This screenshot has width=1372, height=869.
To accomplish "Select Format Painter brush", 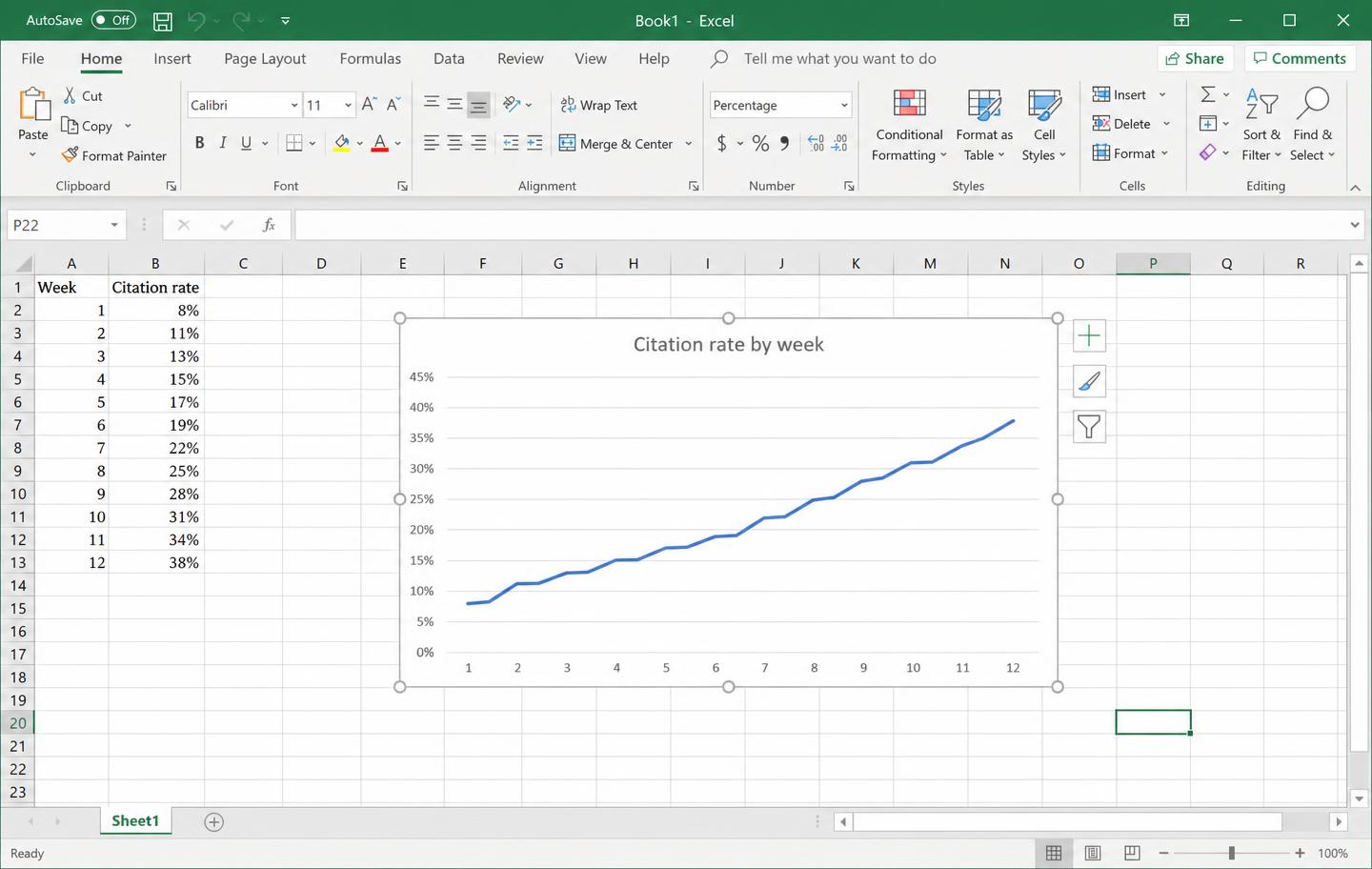I will point(70,155).
